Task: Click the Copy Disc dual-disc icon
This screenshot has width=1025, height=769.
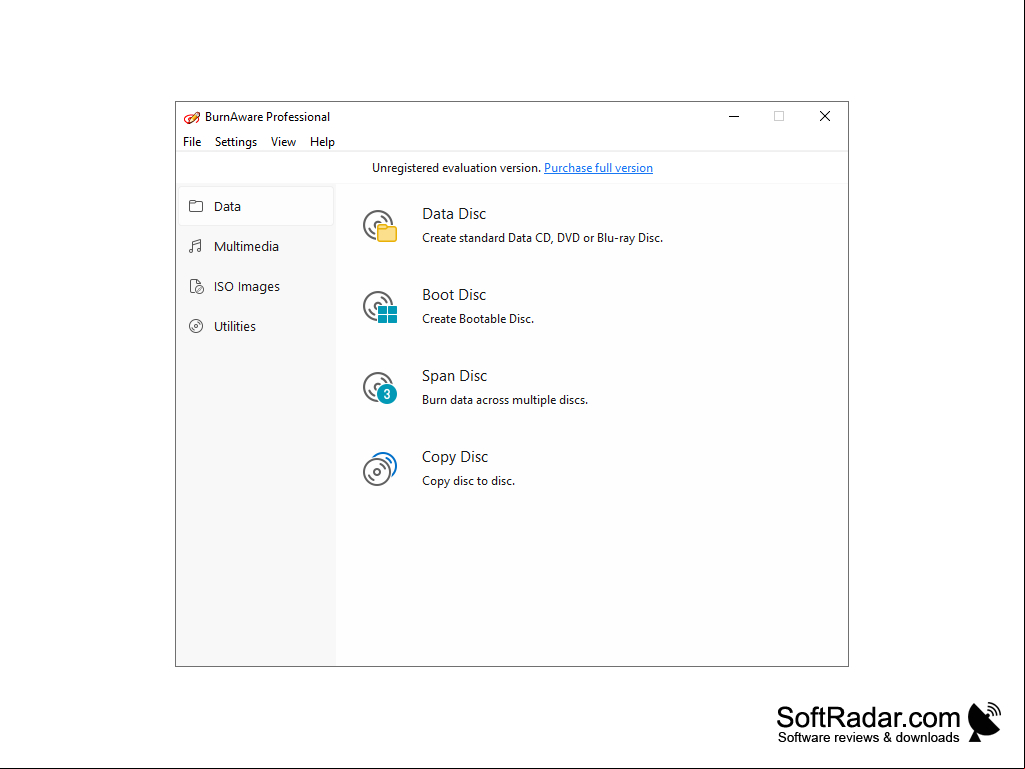Action: (380, 469)
